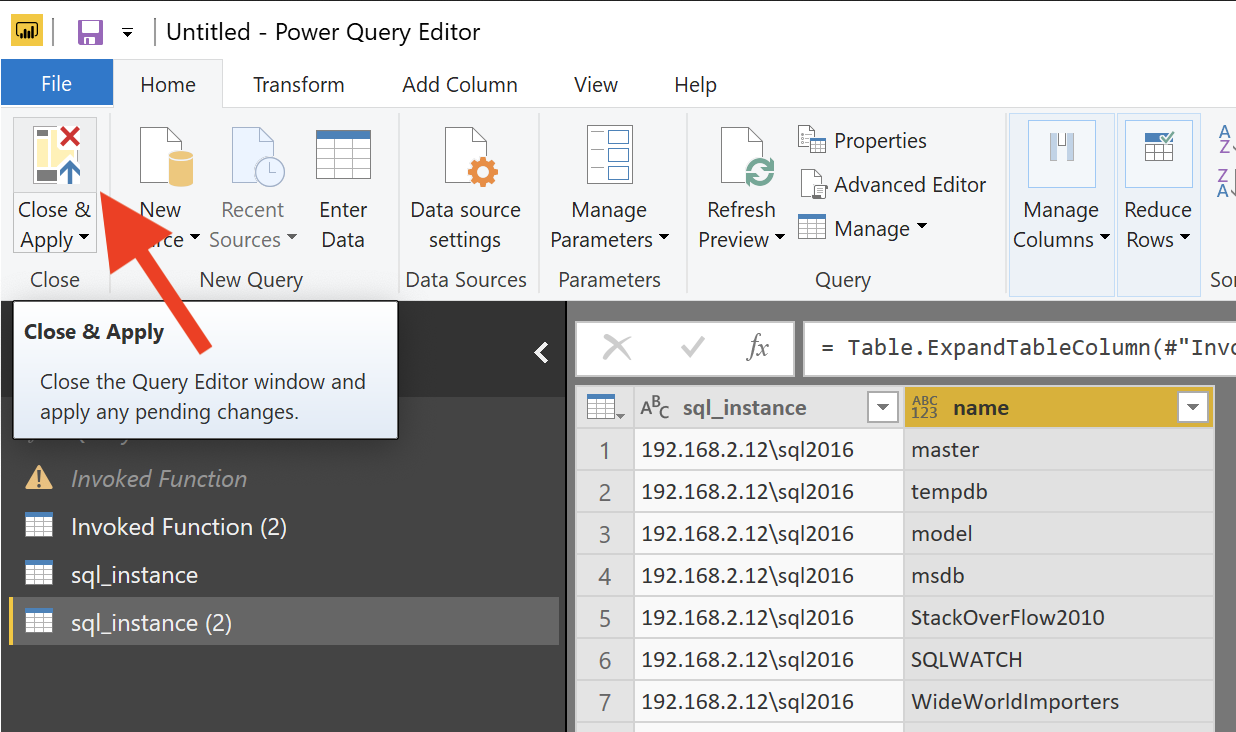Click the table icon of Invoked Function (2)
Screen dimensions: 1236x732
39,526
